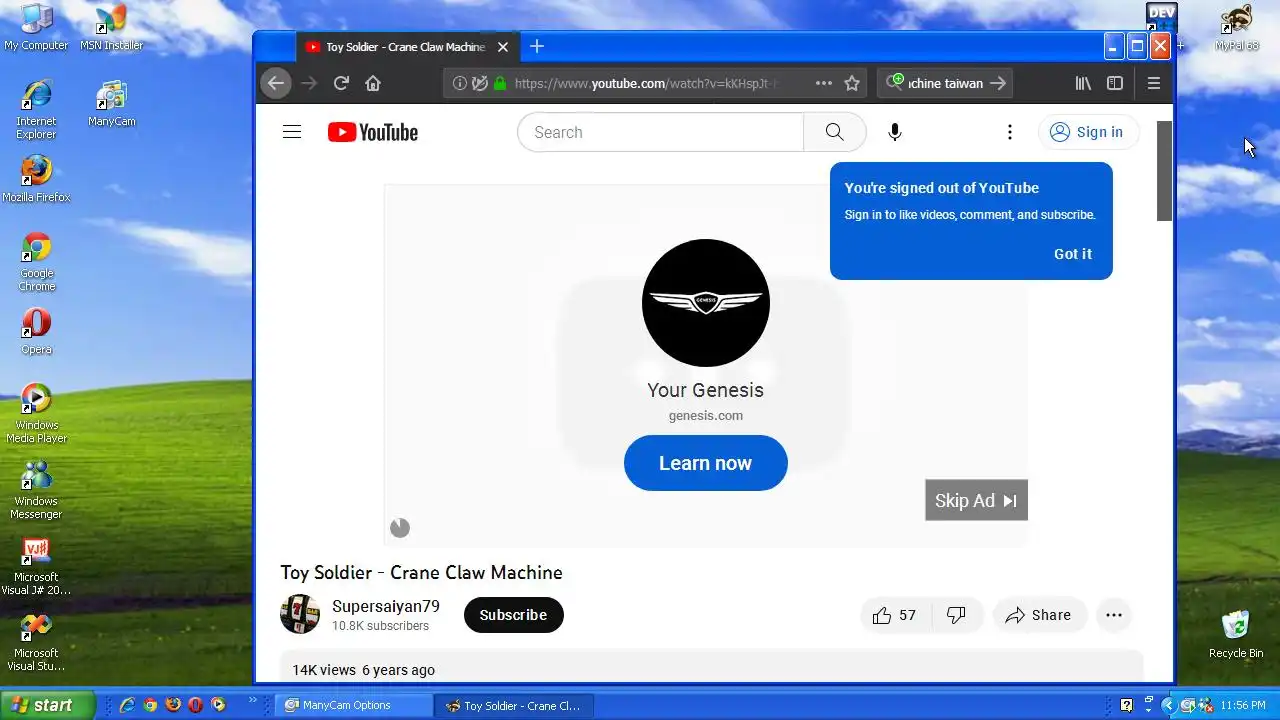Switch to ManyCam Options taskbar item
This screenshot has width=1280, height=720.
tap(355, 705)
